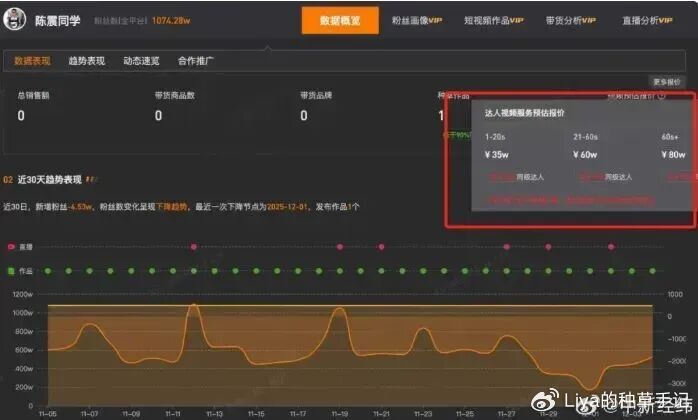Click the green 作品 marker above 11-07

(89, 271)
